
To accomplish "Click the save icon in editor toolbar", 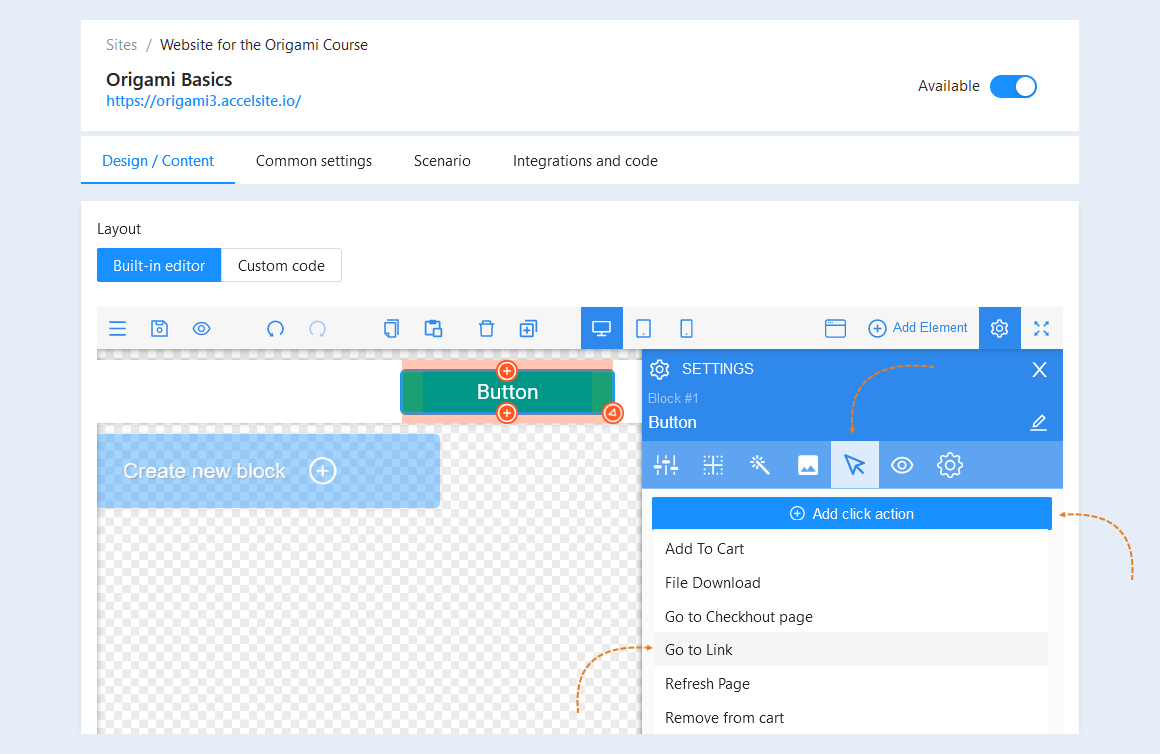I will click(159, 329).
